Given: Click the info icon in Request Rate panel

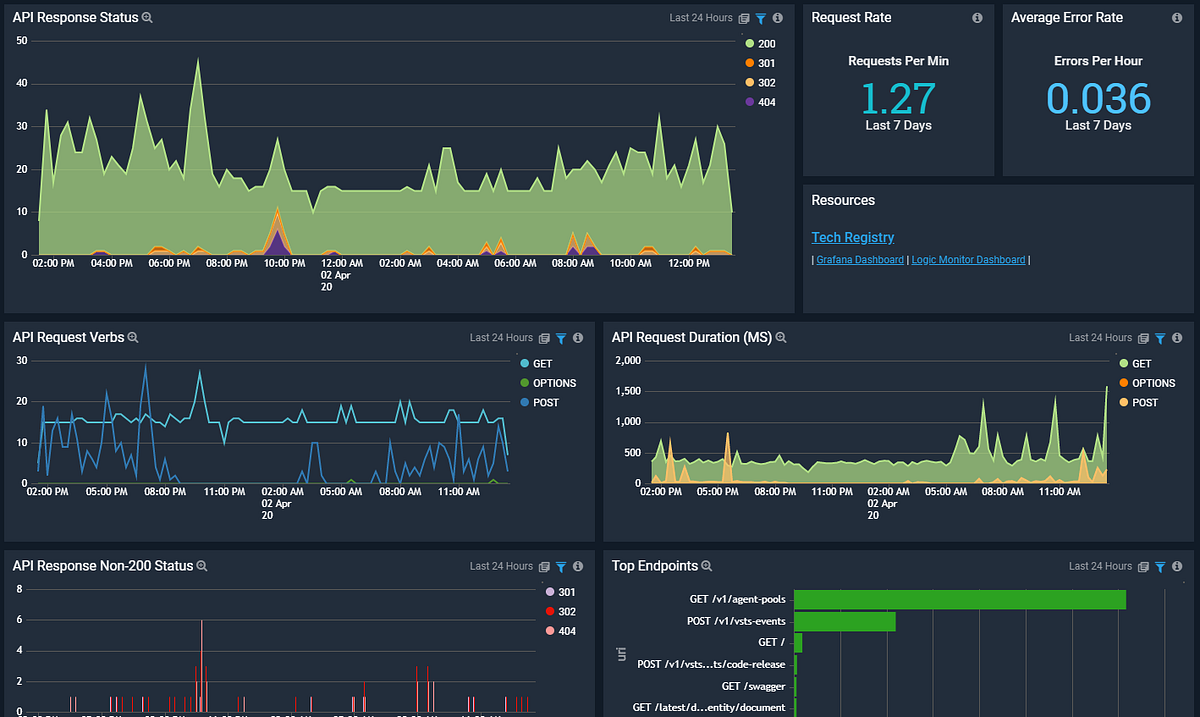Looking at the screenshot, I should (x=977, y=18).
